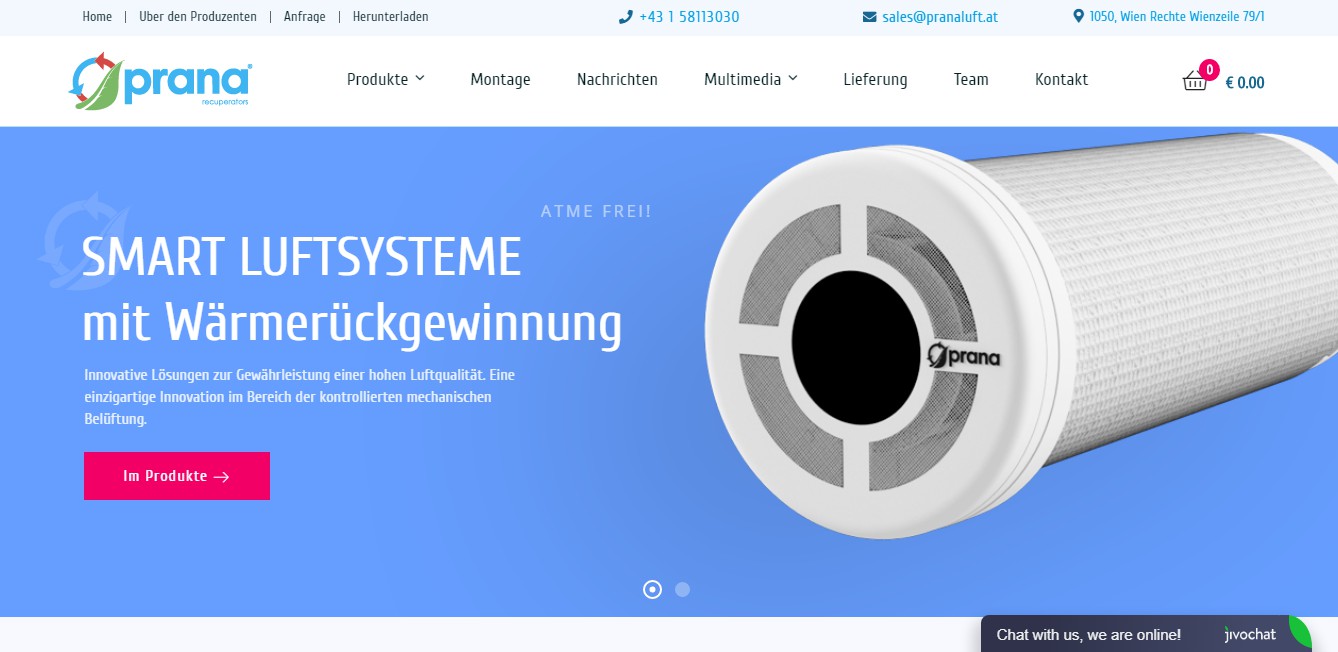The image size is (1338, 652).
Task: Click the Innovative Lösungen description paragraph
Action: [300, 397]
